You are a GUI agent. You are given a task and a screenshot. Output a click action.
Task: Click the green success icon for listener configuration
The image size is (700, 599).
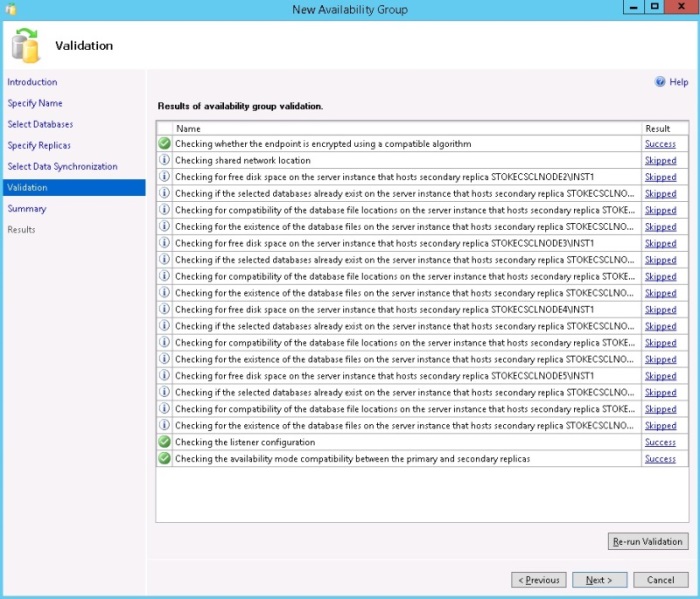(164, 442)
